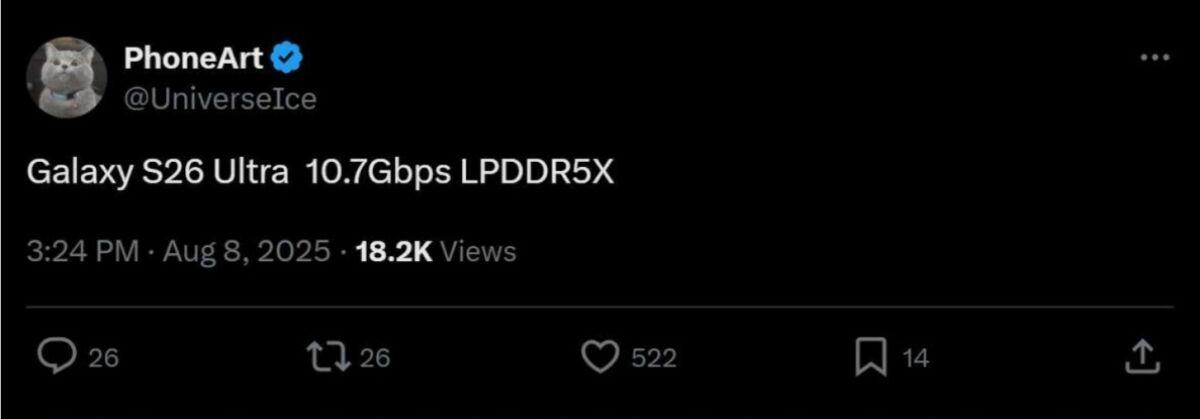
Task: Open the three-dot more options menu
Action: pyautogui.click(x=1154, y=58)
